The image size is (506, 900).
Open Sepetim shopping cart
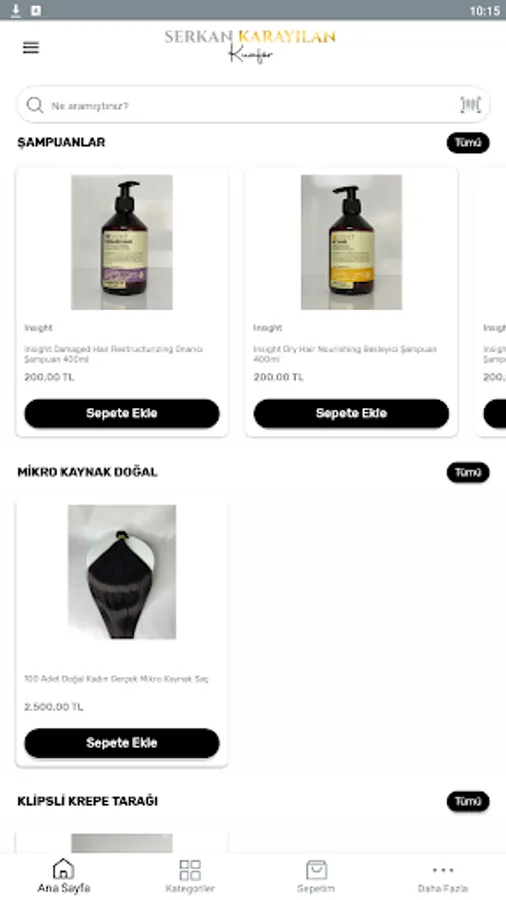coord(316,876)
